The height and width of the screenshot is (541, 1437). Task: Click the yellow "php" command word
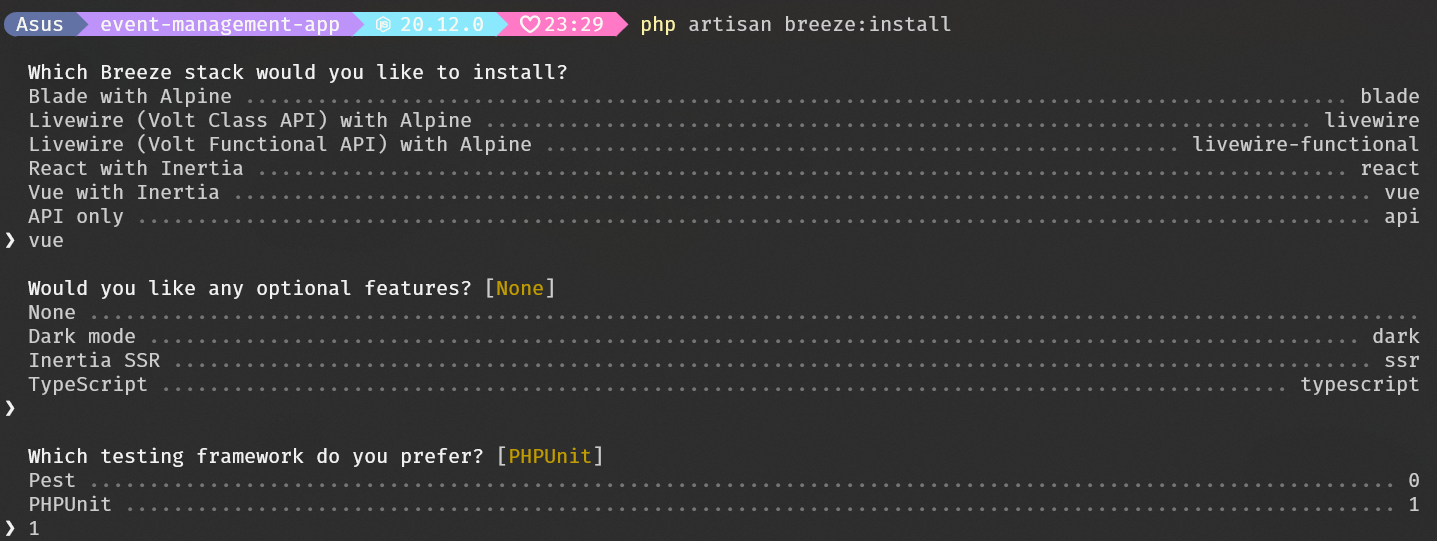658,24
